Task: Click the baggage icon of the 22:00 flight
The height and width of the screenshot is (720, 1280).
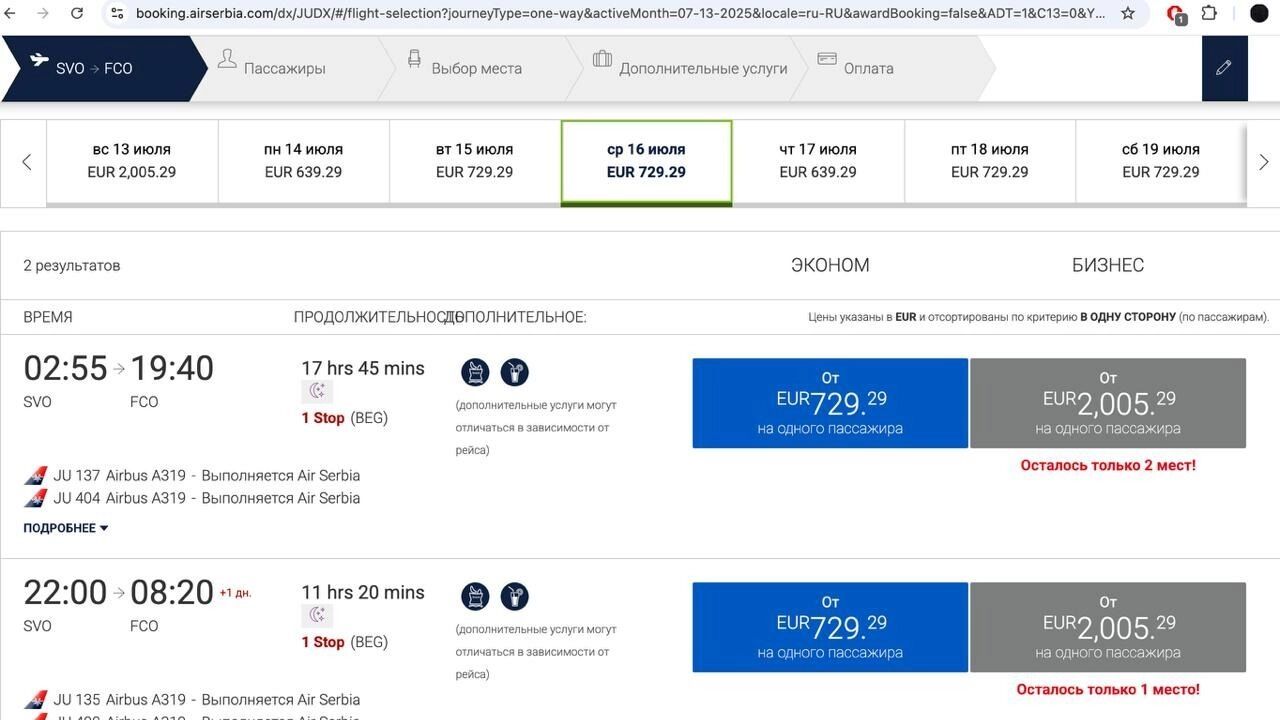Action: (x=475, y=597)
